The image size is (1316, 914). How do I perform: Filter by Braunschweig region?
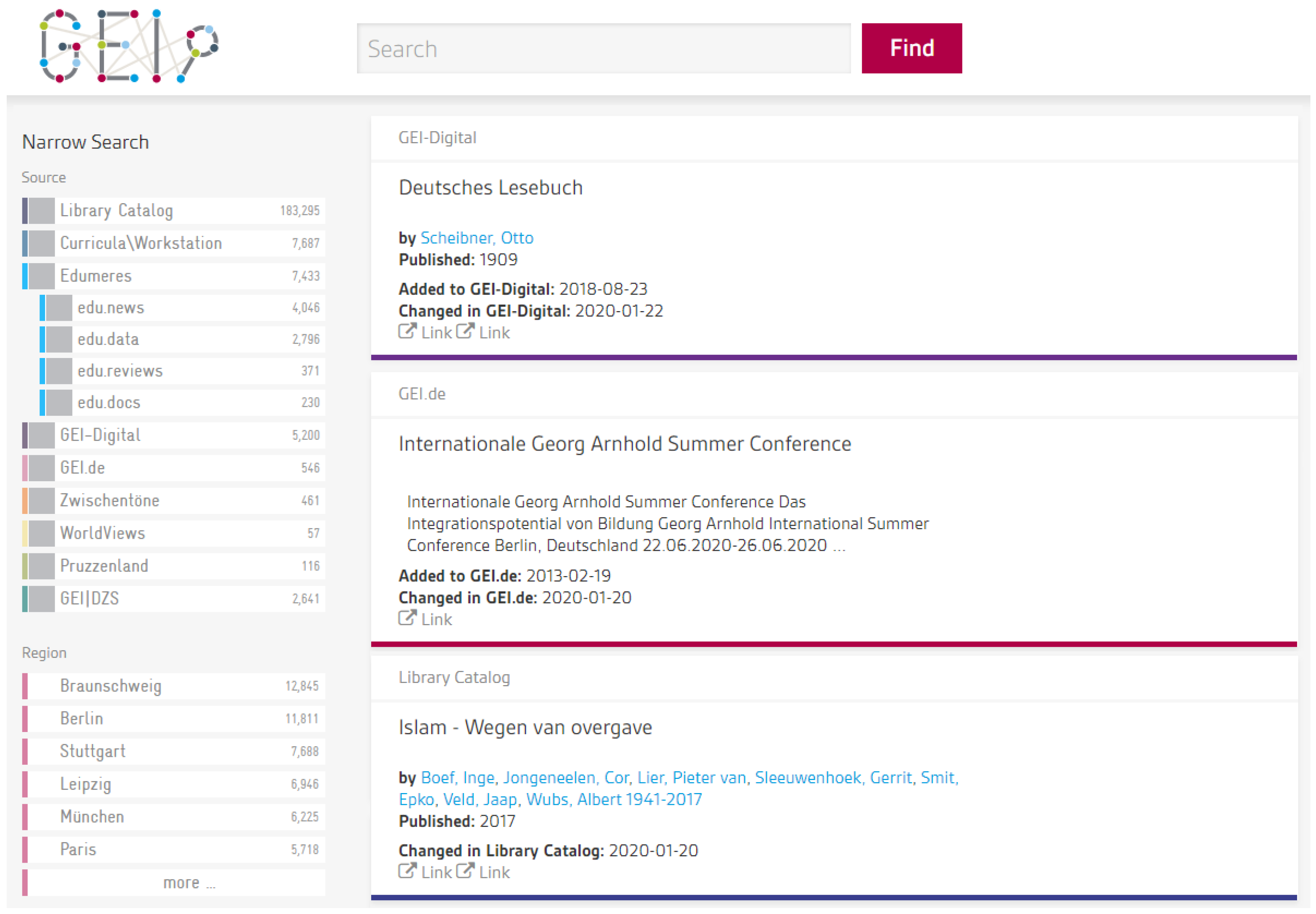111,686
